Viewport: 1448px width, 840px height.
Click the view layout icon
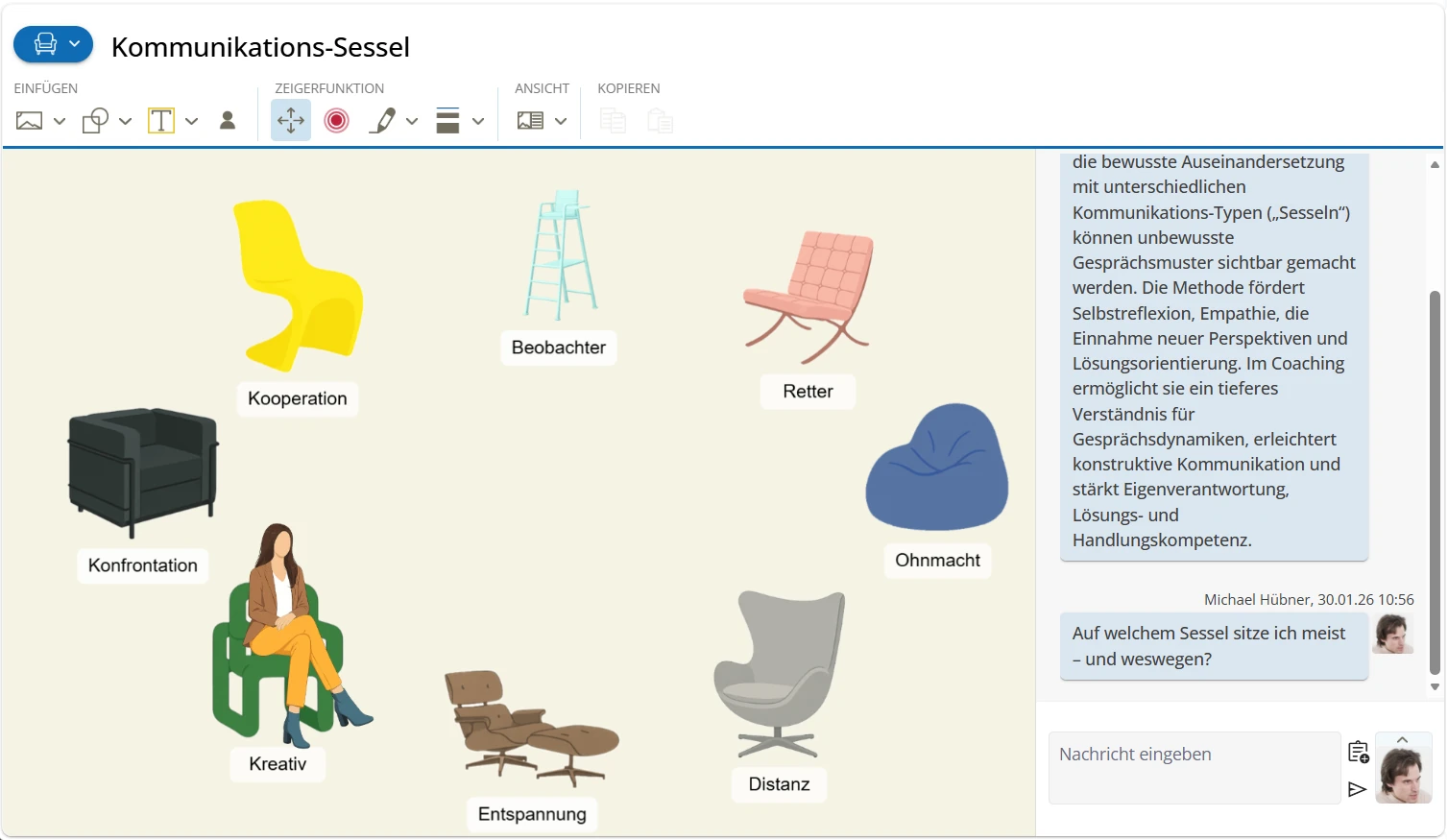click(530, 121)
